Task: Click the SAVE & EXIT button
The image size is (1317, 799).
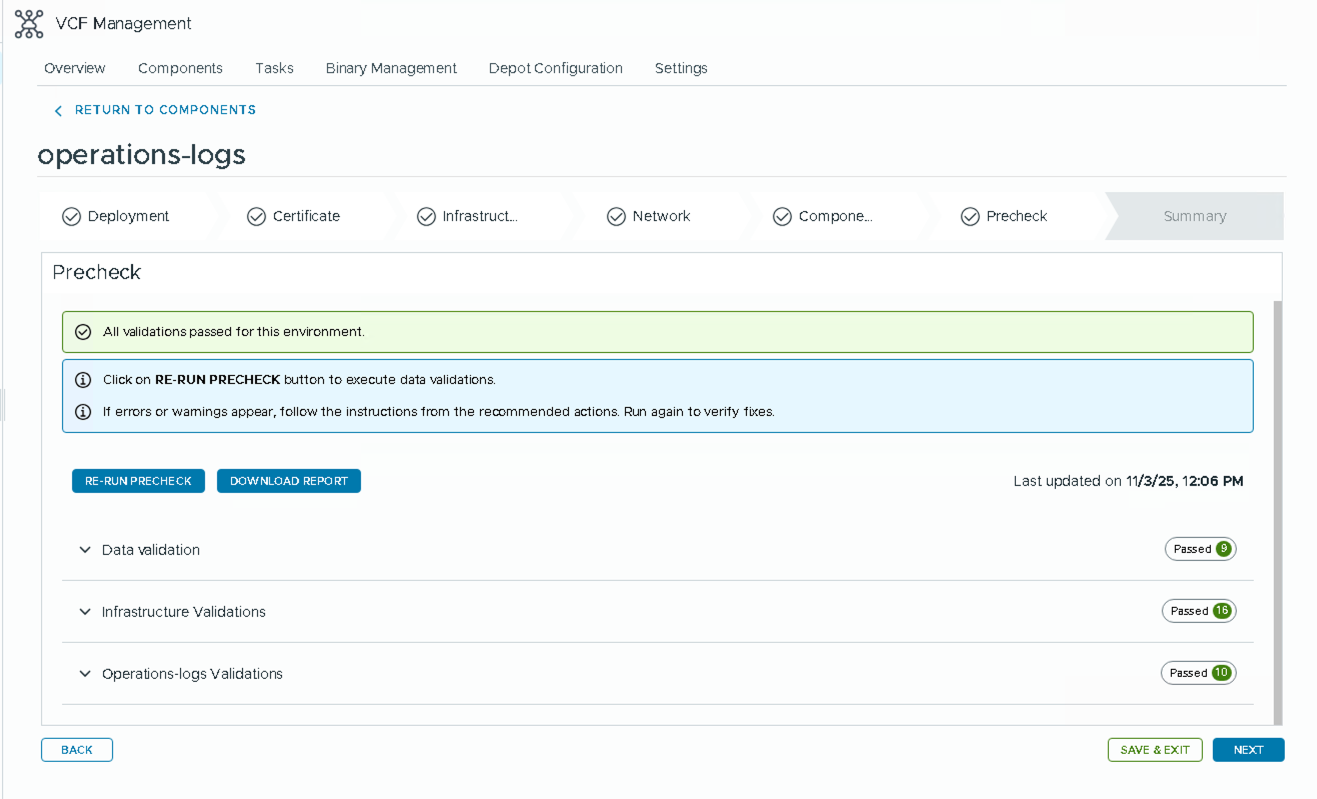Action: click(x=1154, y=750)
